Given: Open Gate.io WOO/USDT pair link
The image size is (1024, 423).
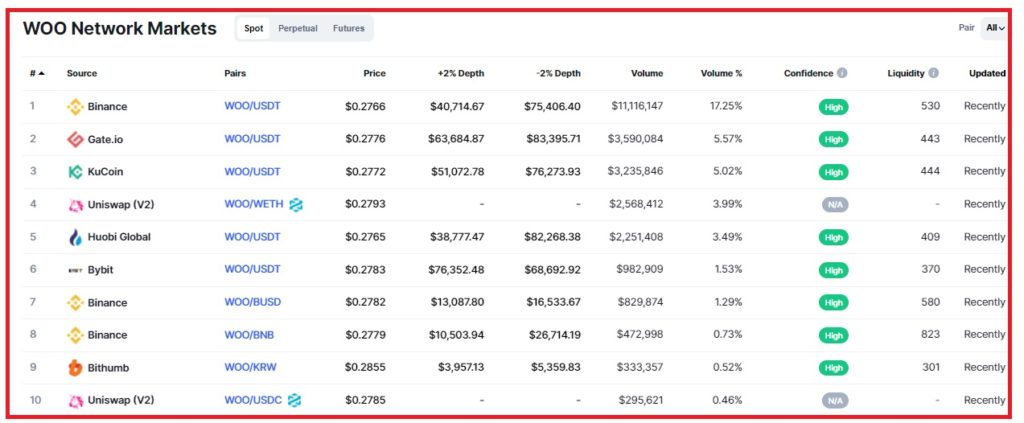Looking at the screenshot, I should coord(252,138).
